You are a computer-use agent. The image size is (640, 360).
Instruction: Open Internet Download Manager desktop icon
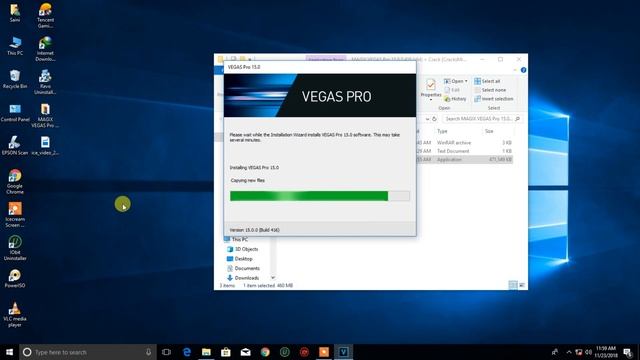click(45, 49)
